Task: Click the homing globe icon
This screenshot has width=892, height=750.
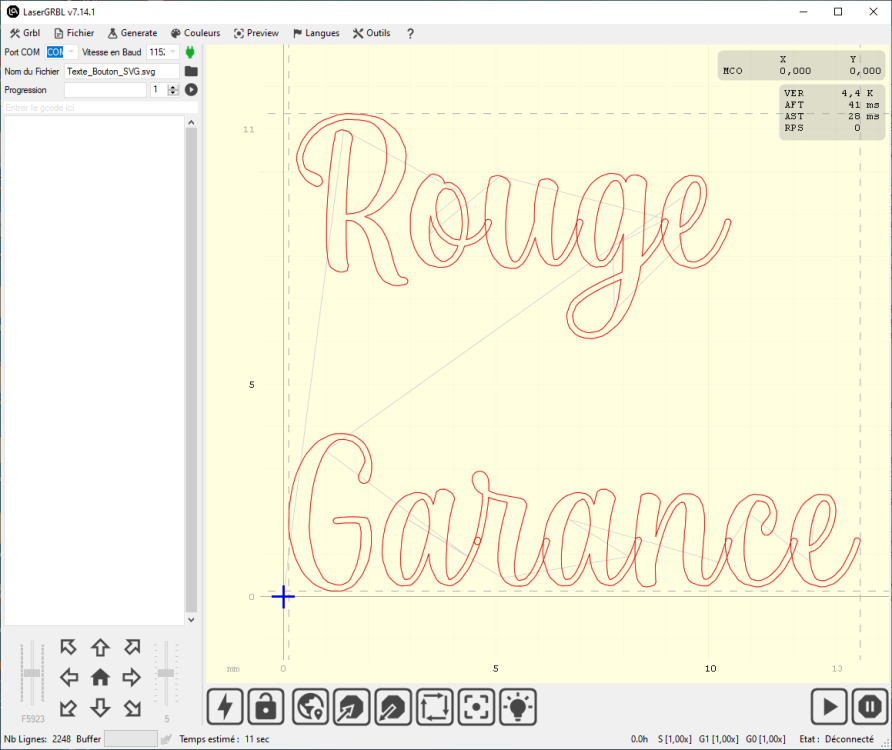Action: tap(308, 707)
